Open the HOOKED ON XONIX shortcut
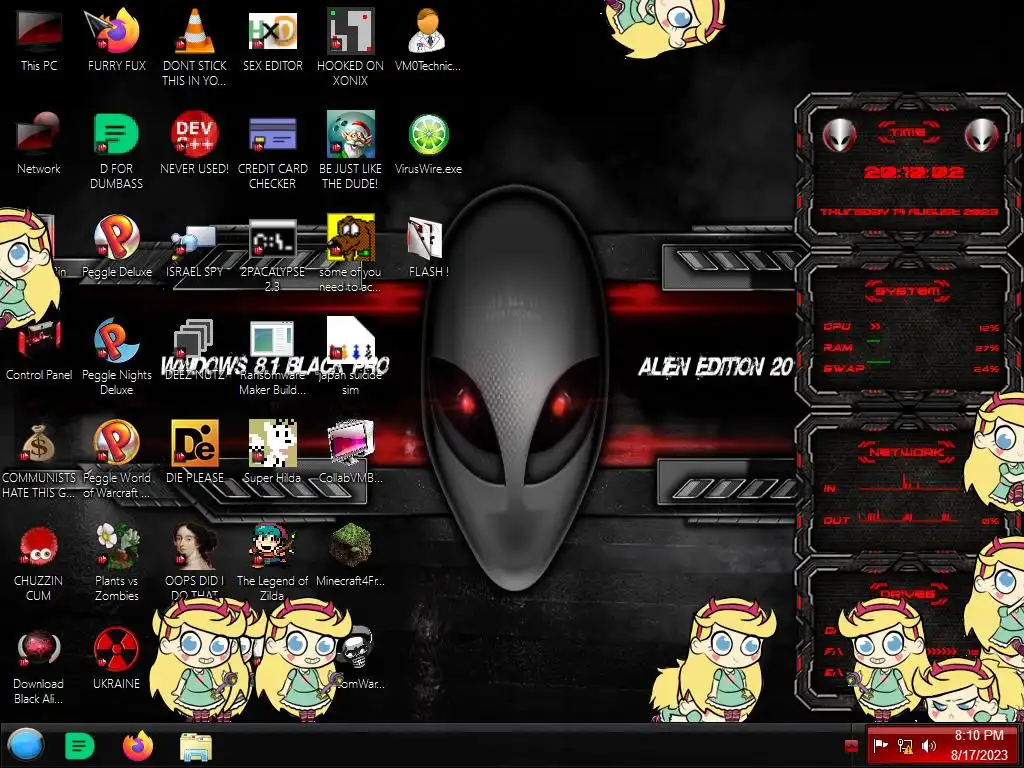This screenshot has height=768, width=1024. point(350,31)
